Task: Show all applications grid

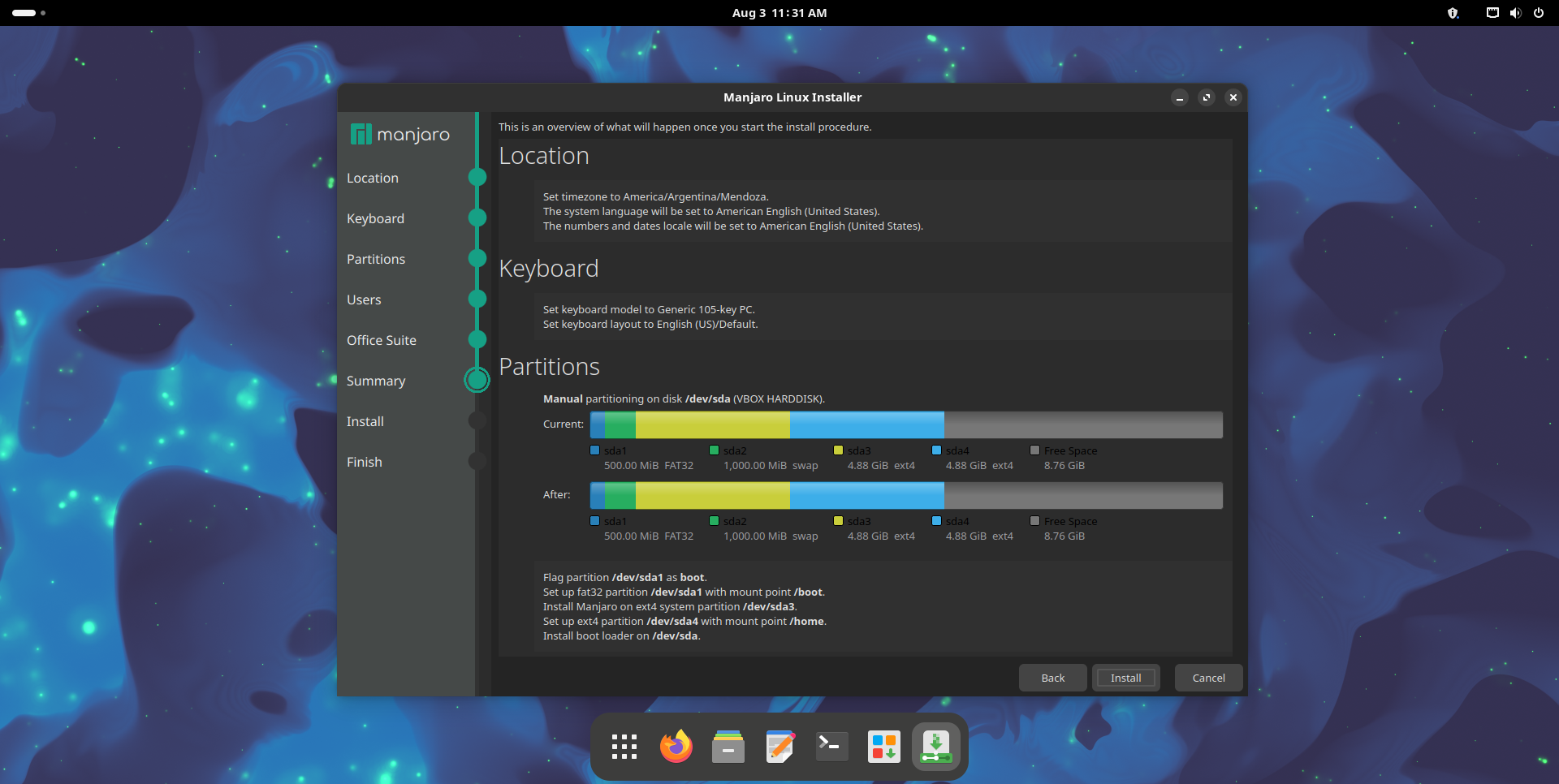Action: (x=624, y=747)
